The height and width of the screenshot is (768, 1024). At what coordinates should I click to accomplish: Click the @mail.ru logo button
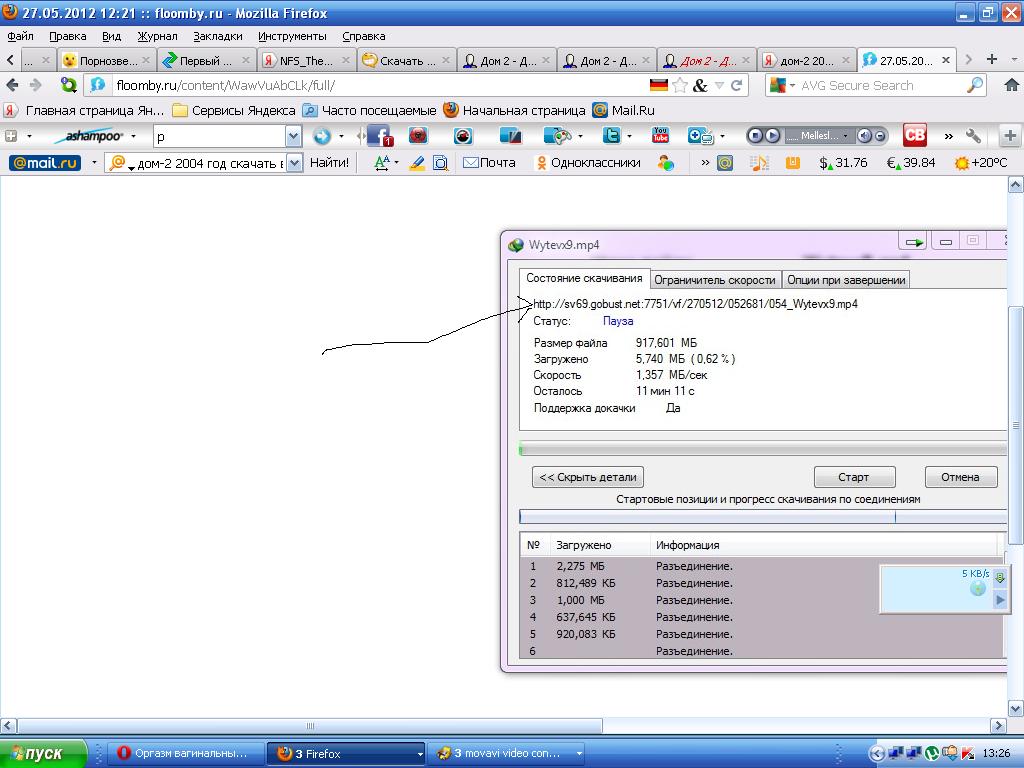[x=45, y=163]
